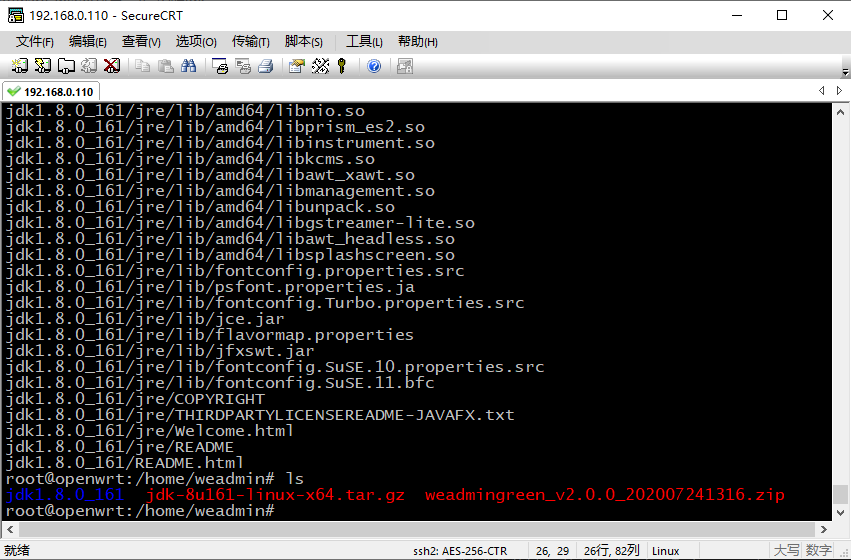Click the Print Selection icon
This screenshot has height=560, width=851.
point(243,66)
